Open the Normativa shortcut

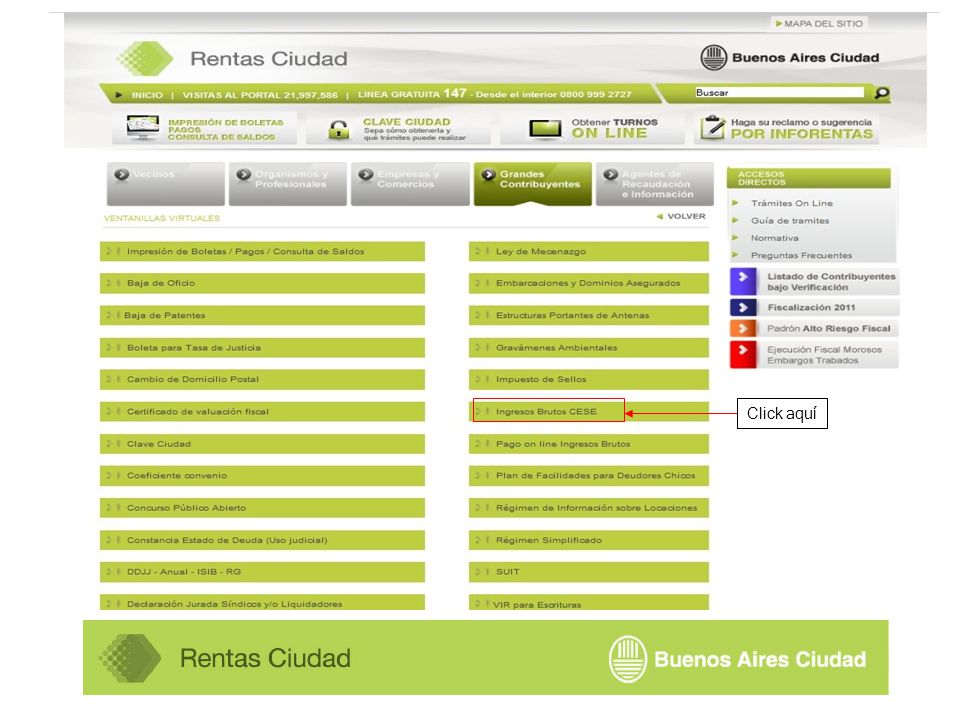[x=774, y=238]
